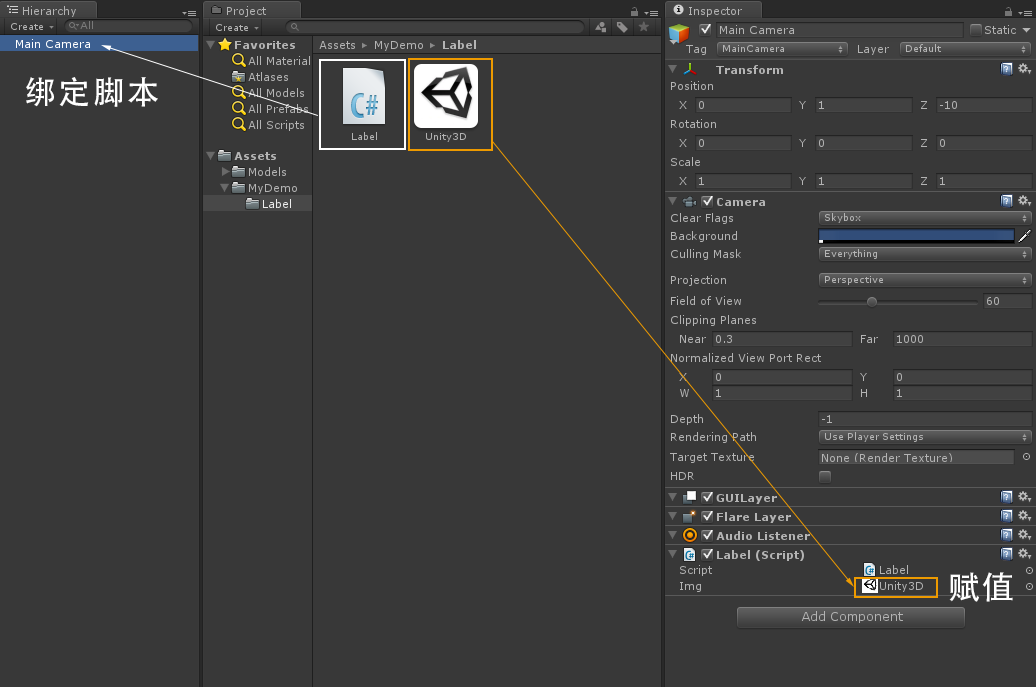Disable the GUILayer component checkbox
The height and width of the screenshot is (687, 1036).
[707, 497]
